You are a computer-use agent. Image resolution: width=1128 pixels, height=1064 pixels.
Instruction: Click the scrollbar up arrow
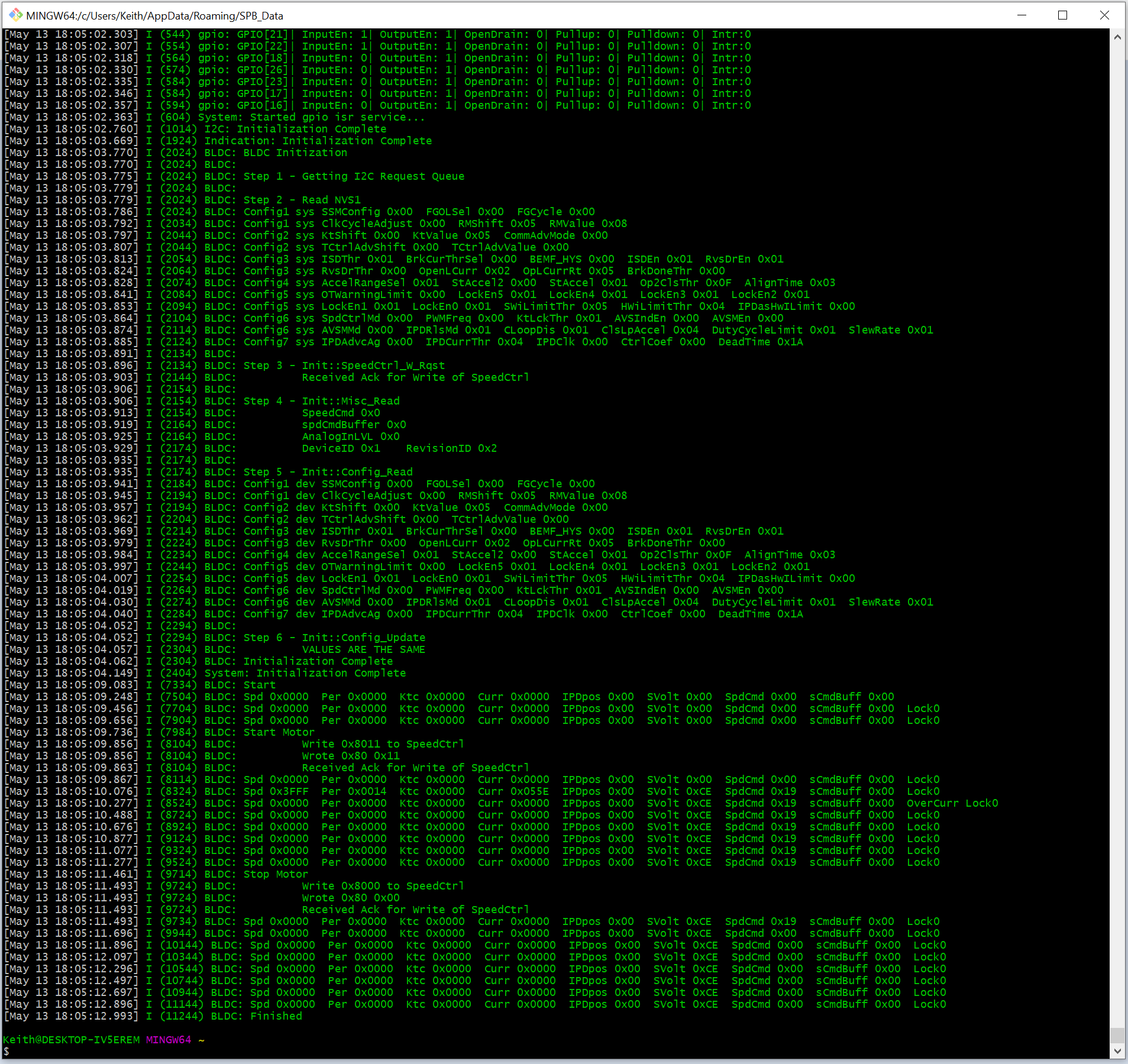(1117, 37)
